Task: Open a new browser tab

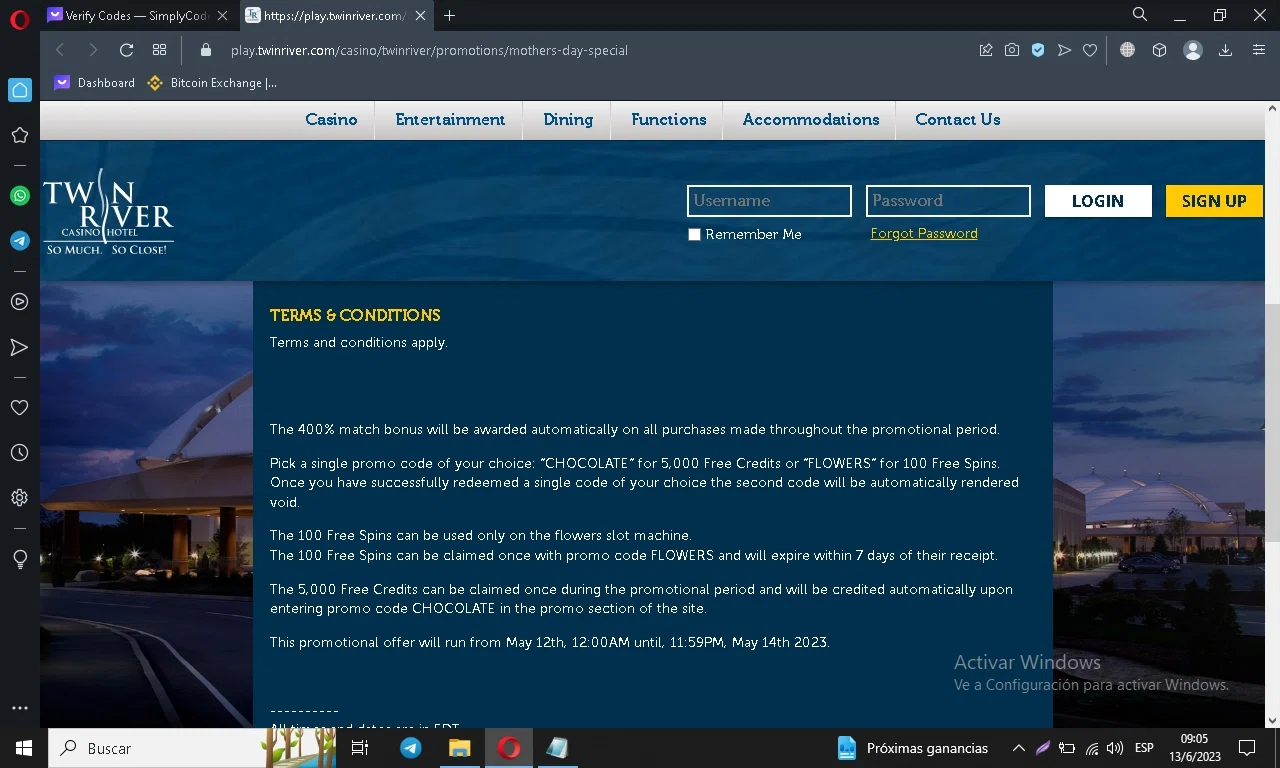Action: click(450, 15)
